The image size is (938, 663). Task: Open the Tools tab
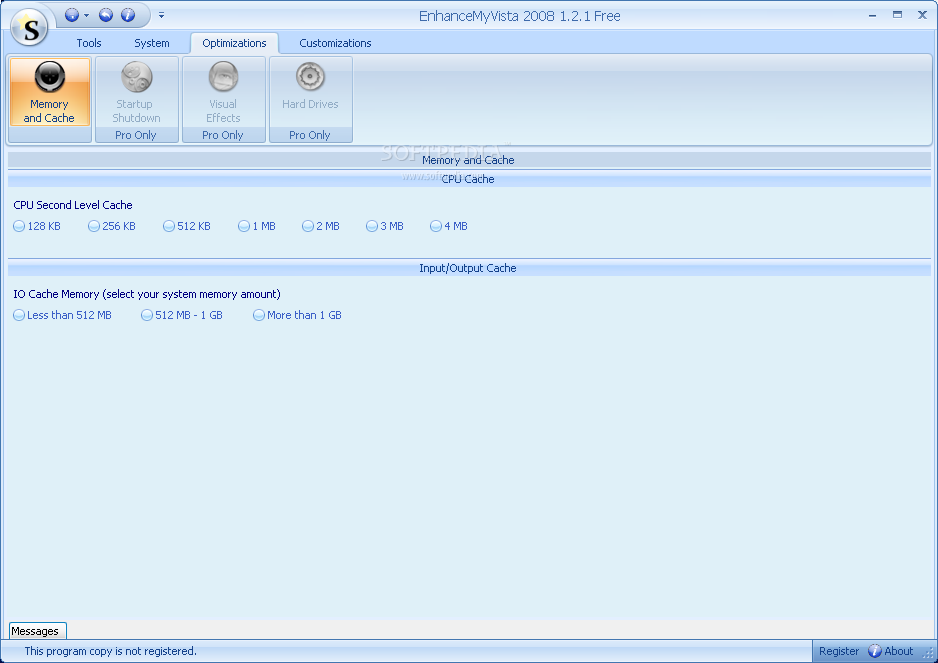click(89, 43)
